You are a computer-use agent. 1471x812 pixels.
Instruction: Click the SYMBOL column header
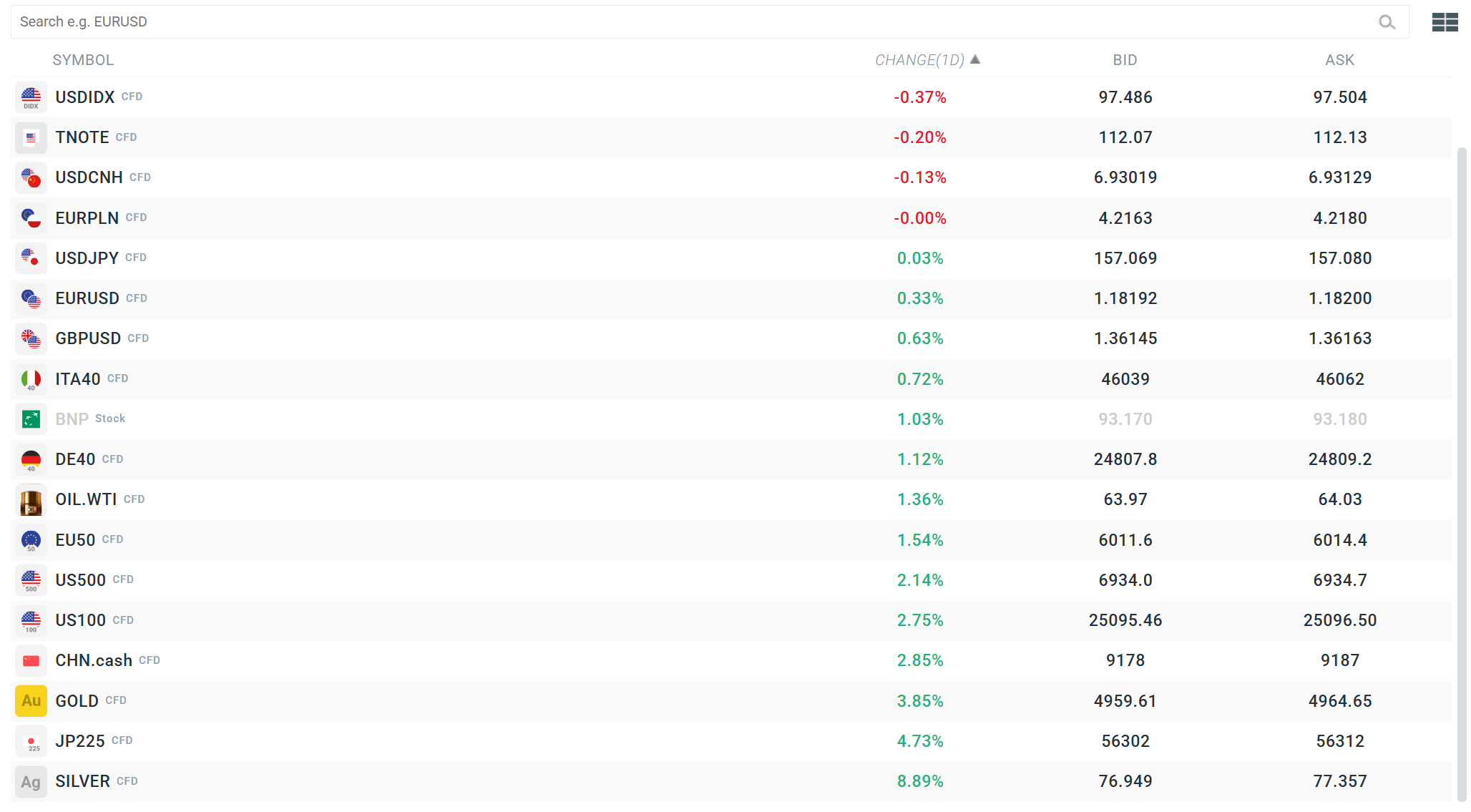(x=83, y=60)
